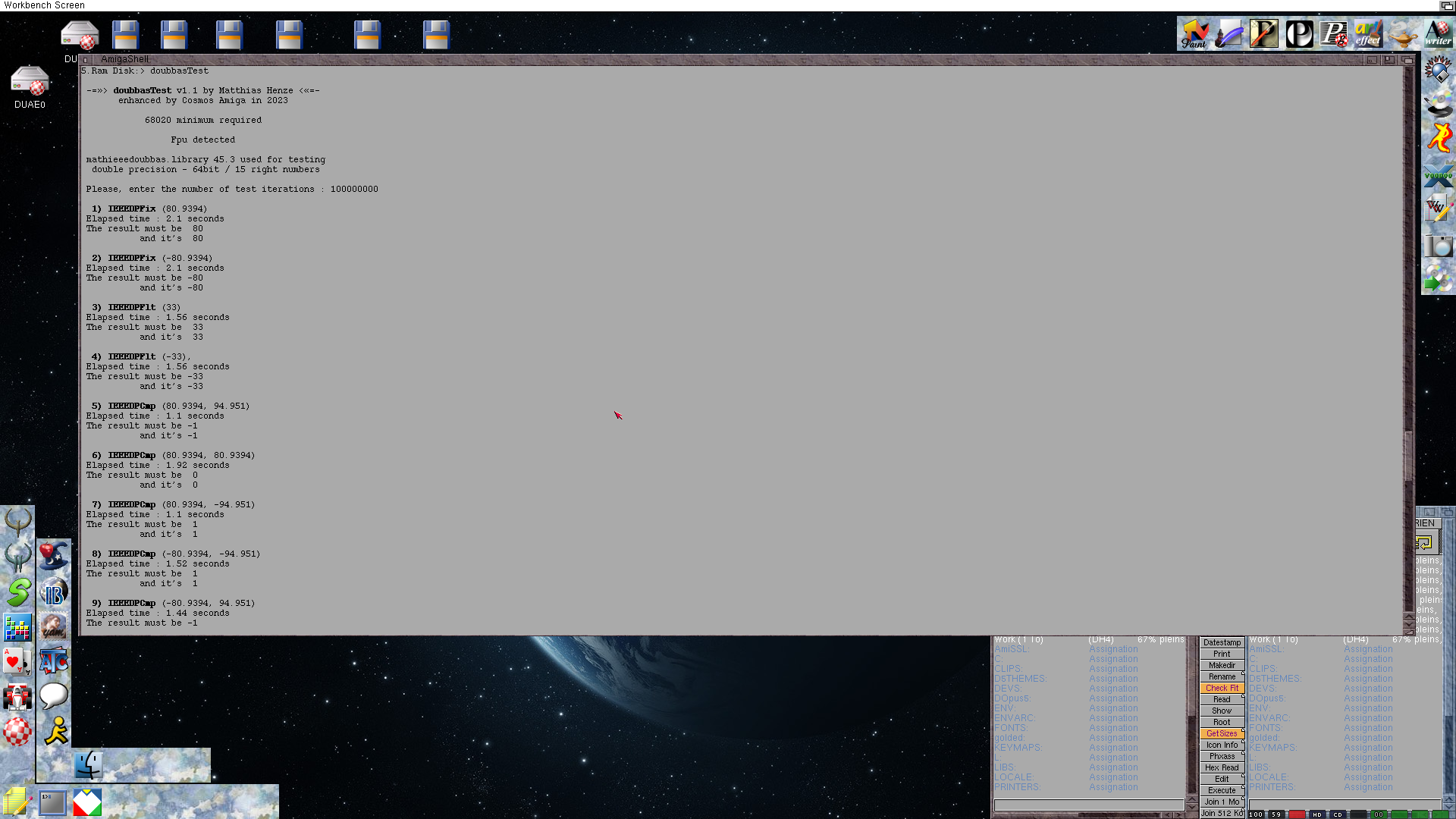Click the red Boing ball icon
The image size is (1456, 819).
click(17, 732)
